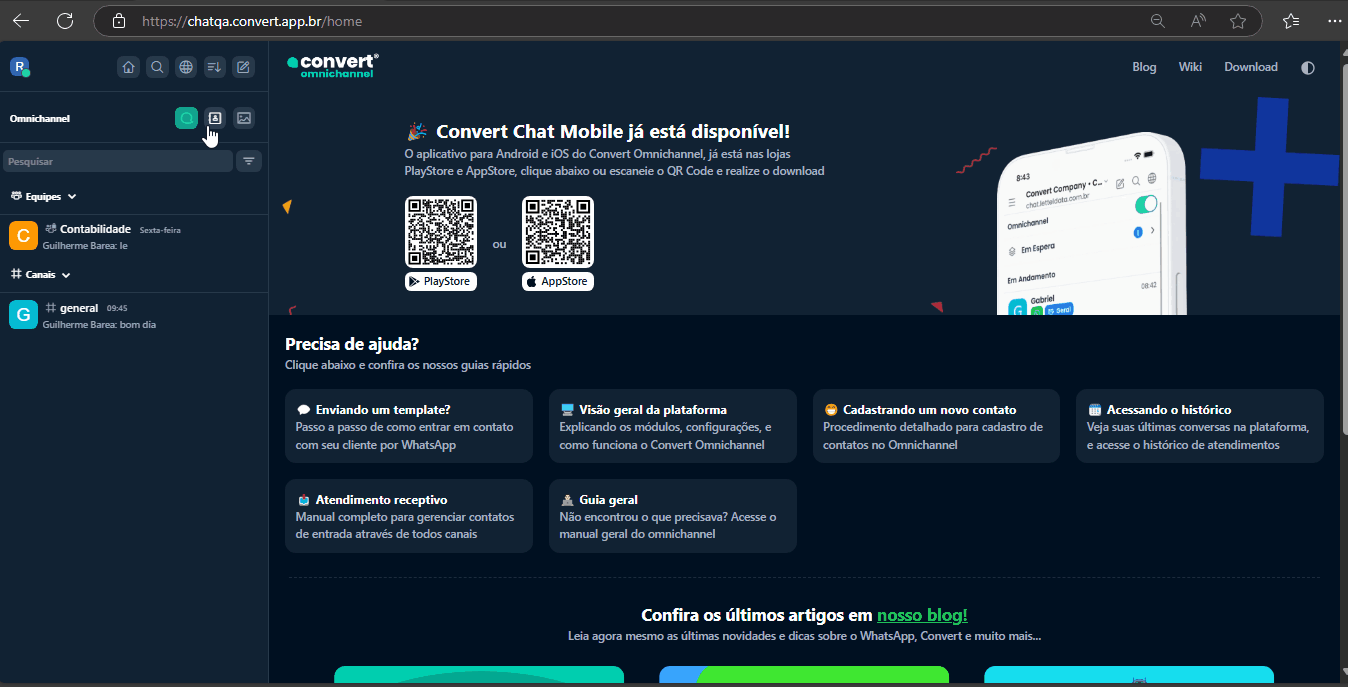Add page to favorites star icon
Screen dimensions: 1348x687
[x=1238, y=20]
